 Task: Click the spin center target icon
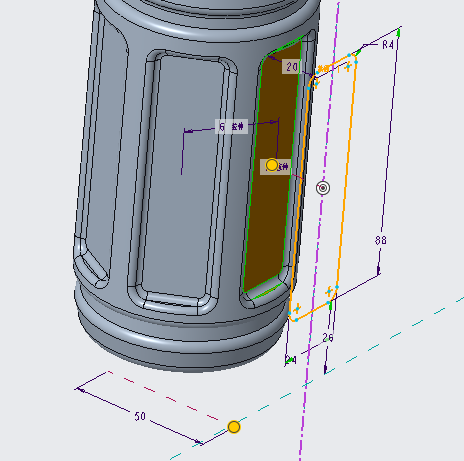pos(323,188)
